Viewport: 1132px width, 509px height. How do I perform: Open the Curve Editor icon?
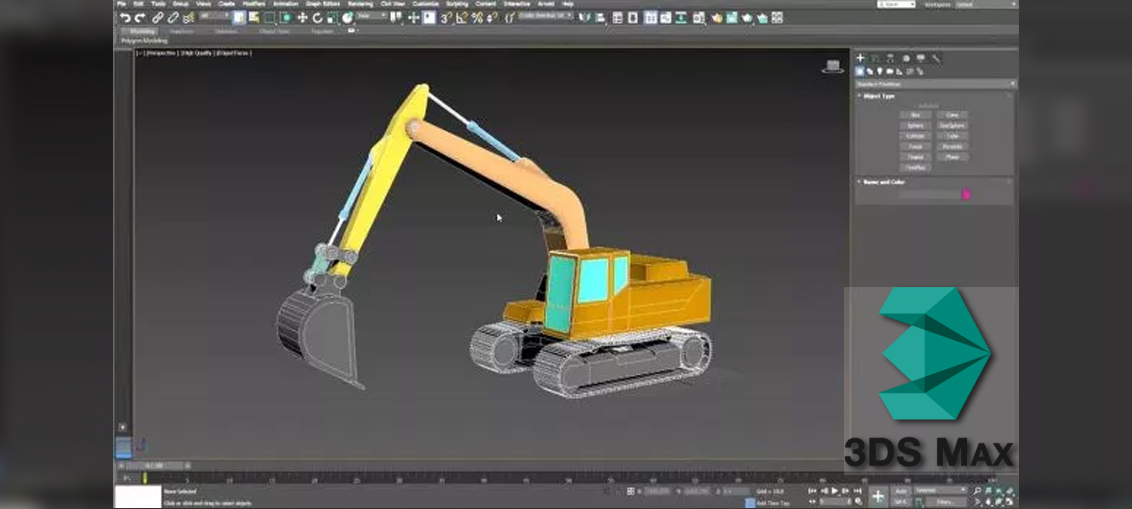666,18
